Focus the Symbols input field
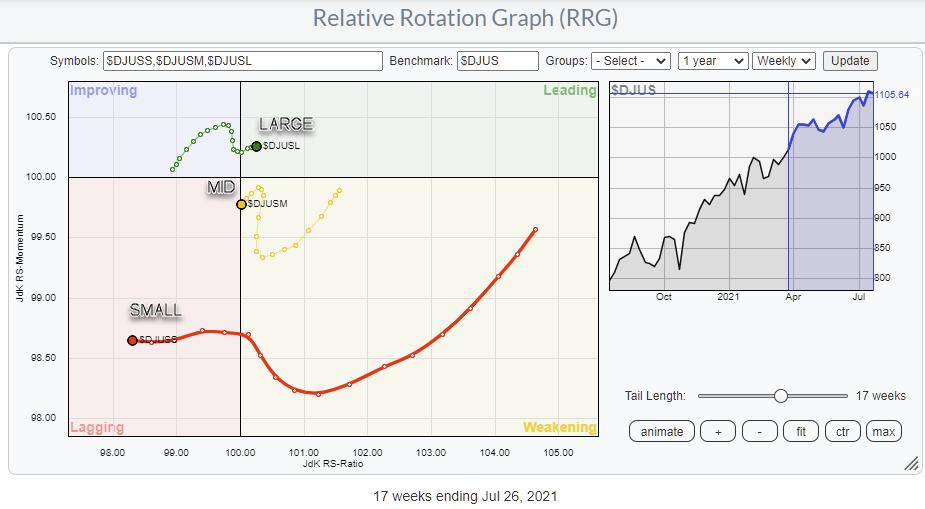This screenshot has height=509, width=925. coord(243,61)
